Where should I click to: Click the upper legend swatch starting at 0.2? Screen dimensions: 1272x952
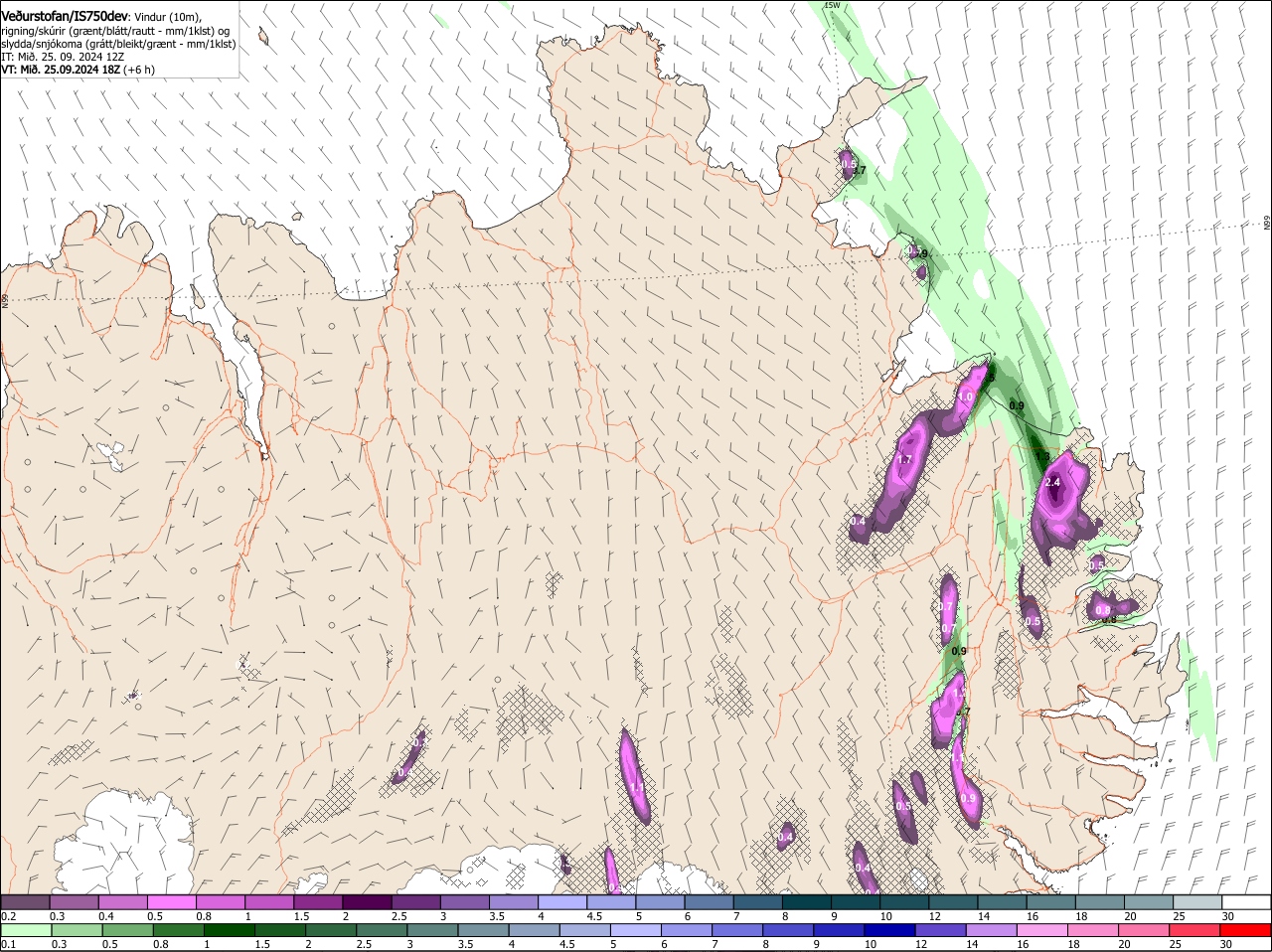(x=26, y=901)
